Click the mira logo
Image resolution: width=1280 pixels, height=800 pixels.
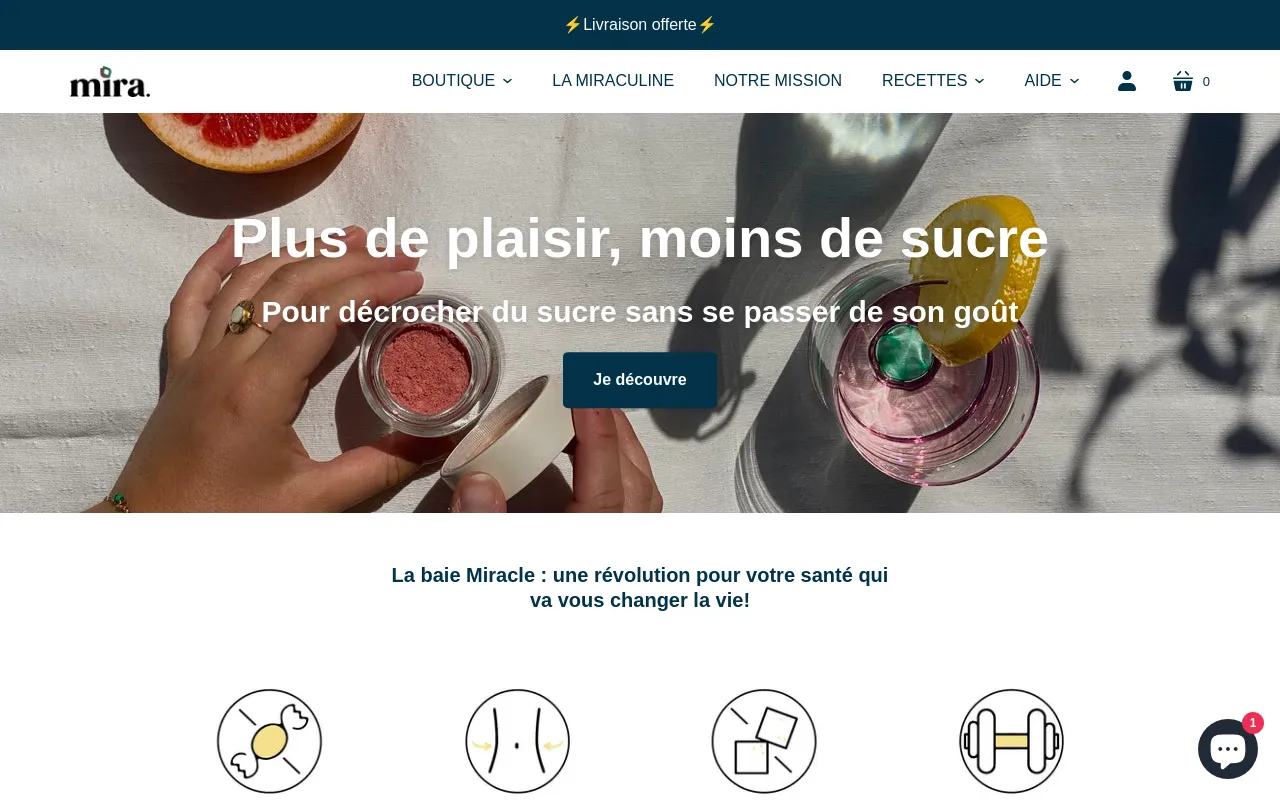click(x=110, y=81)
